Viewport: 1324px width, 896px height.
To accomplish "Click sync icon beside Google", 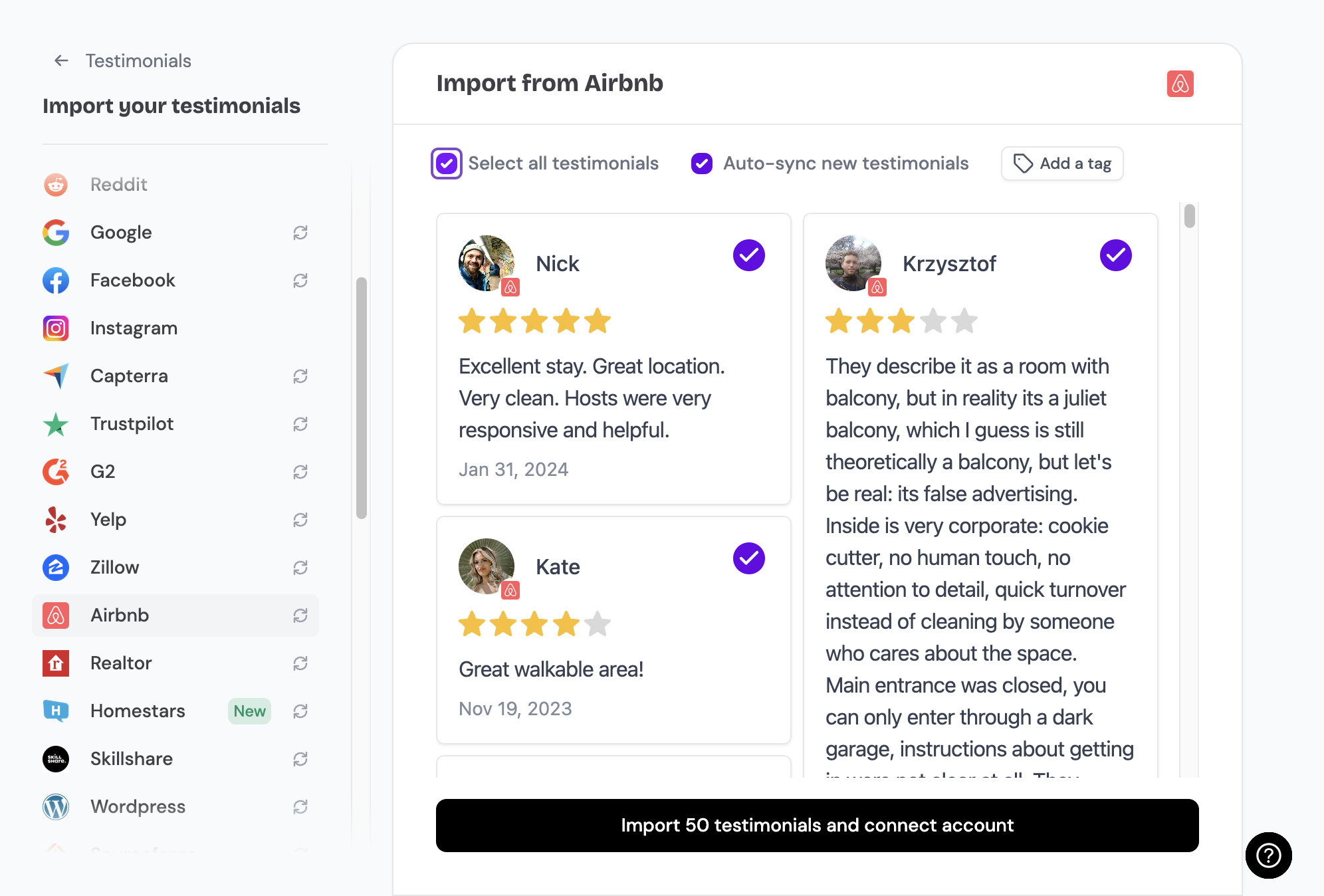I will click(300, 232).
